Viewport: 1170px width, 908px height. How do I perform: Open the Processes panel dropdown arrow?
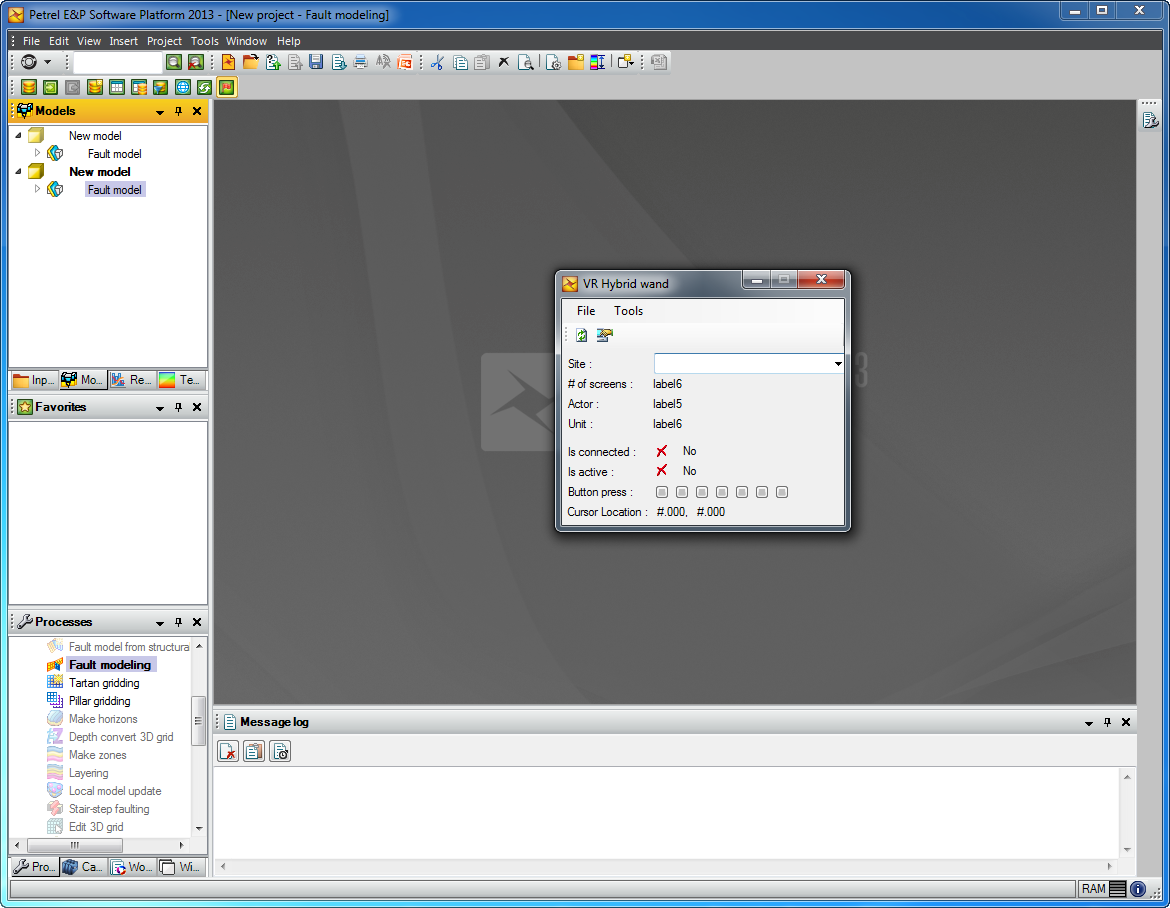[x=160, y=623]
